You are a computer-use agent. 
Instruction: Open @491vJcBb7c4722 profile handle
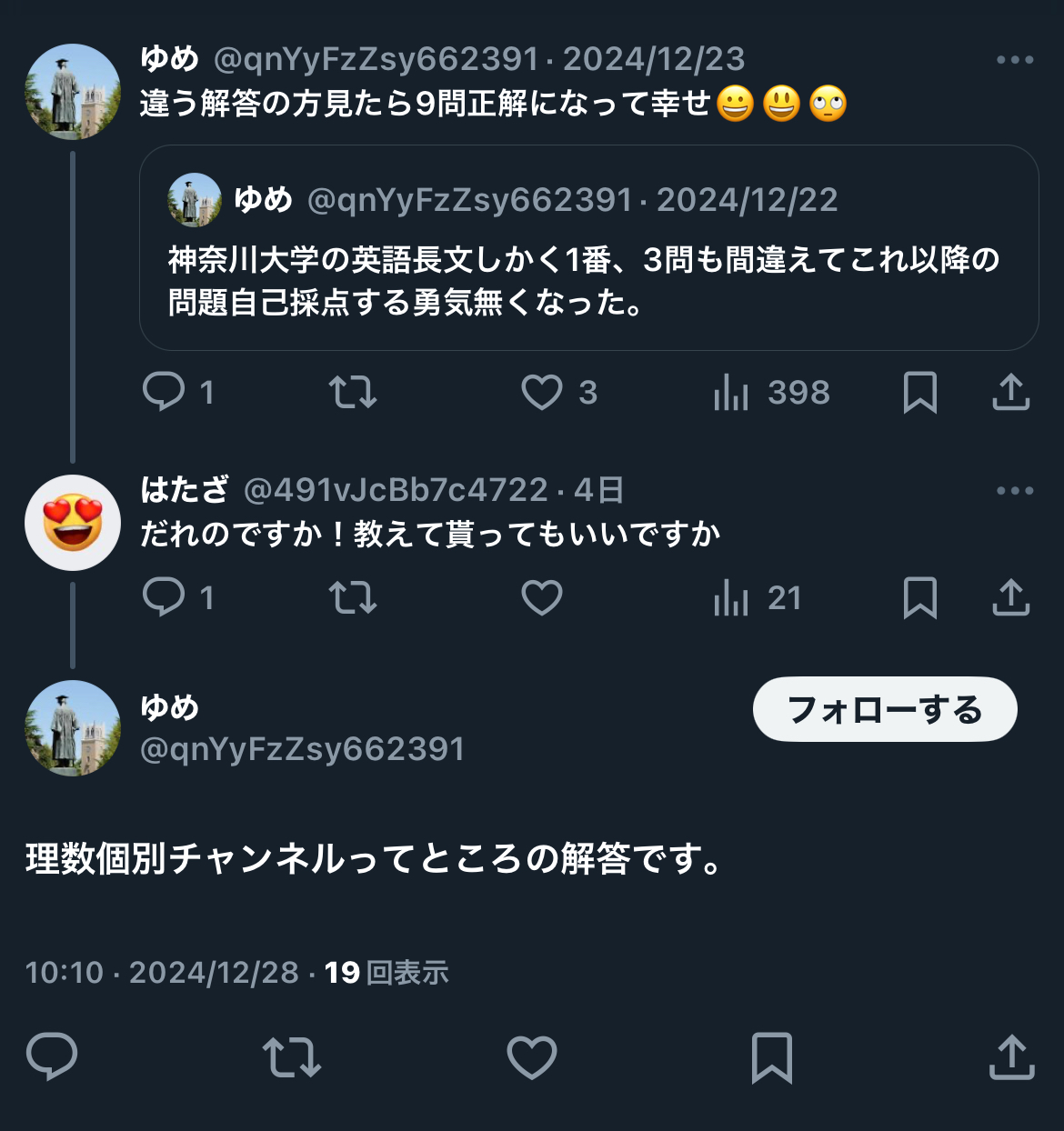pos(396,490)
